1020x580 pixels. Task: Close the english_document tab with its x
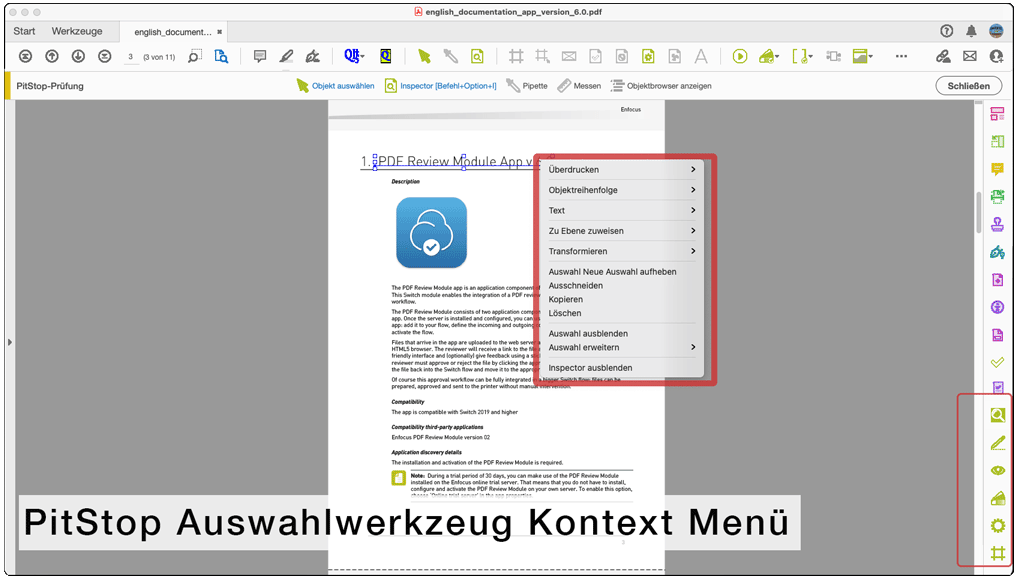tap(220, 32)
